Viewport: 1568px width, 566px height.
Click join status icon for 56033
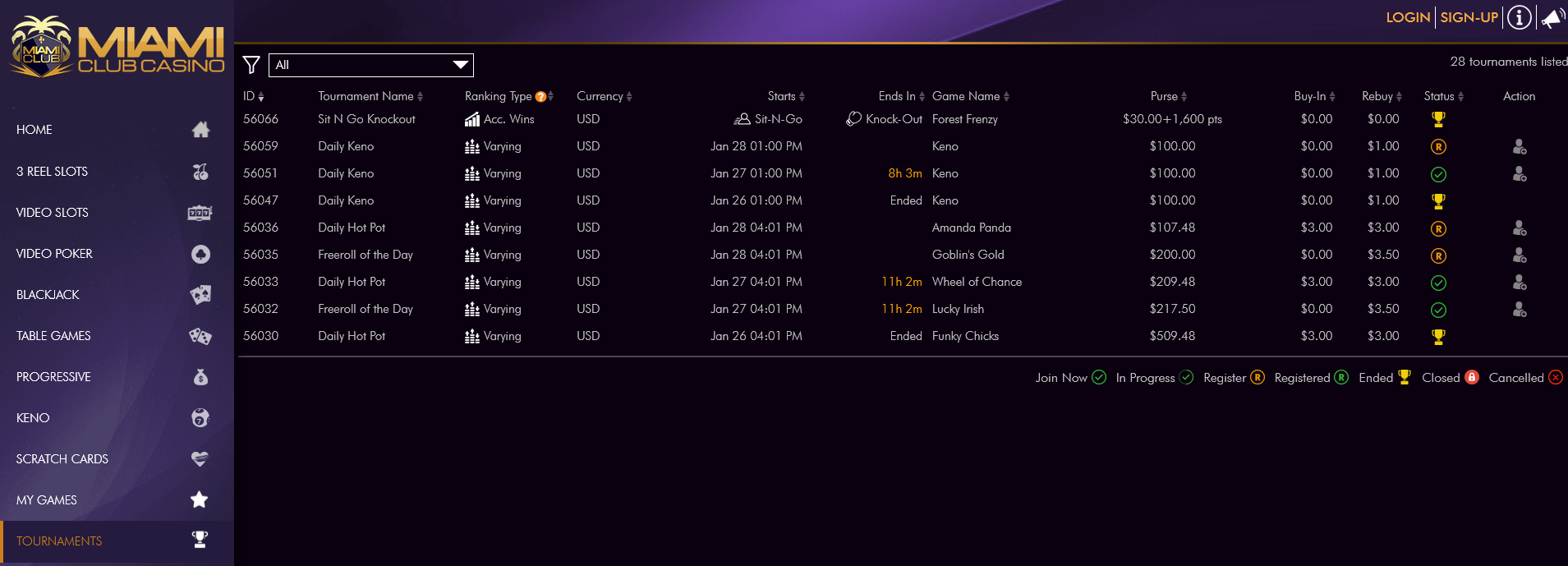point(1438,283)
